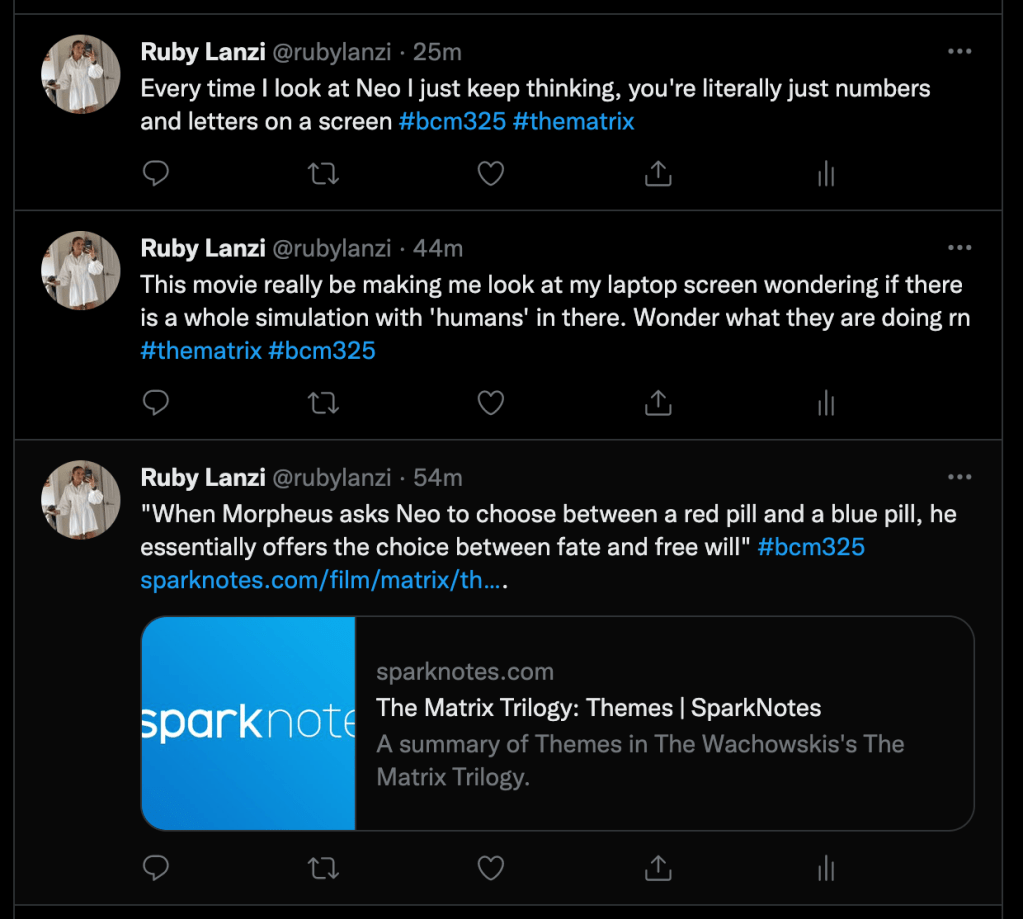Like the laptop screen simulation tweet
This screenshot has width=1023, height=919.
[x=490, y=403]
